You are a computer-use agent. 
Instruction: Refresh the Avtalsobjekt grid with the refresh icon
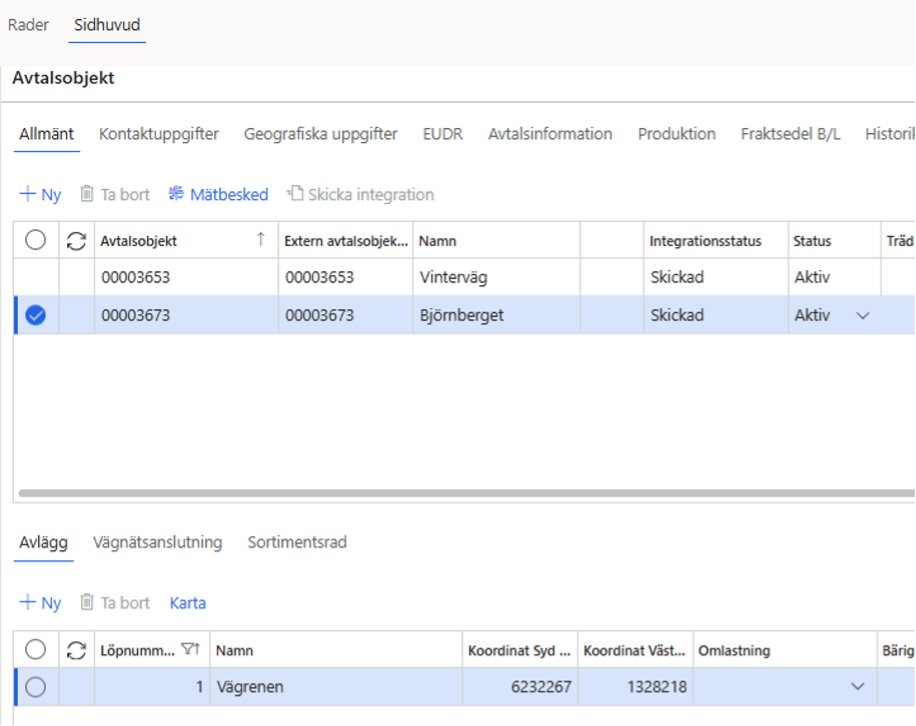[76, 241]
